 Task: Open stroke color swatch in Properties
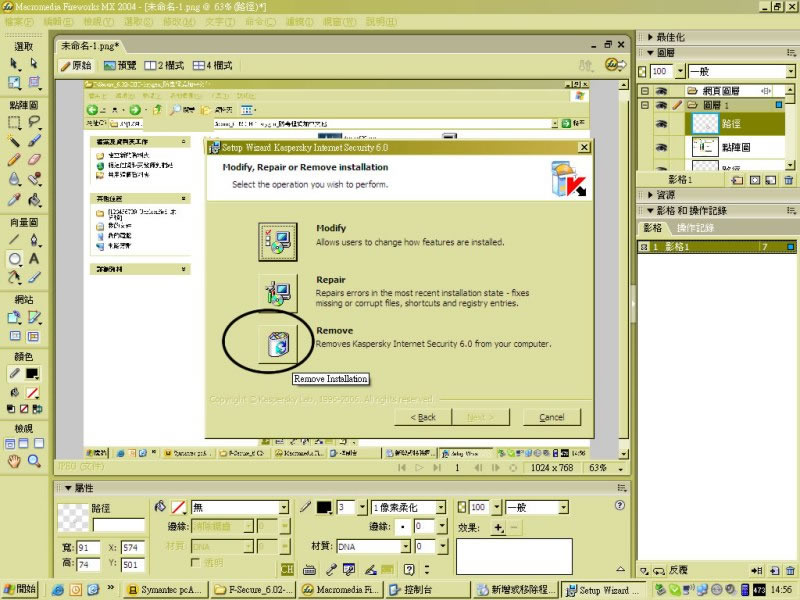pyautogui.click(x=324, y=507)
